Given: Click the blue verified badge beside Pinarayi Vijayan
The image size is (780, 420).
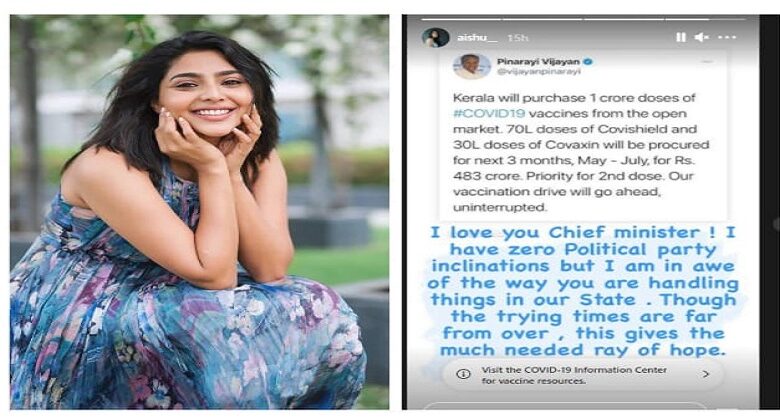Looking at the screenshot, I should (x=587, y=62).
